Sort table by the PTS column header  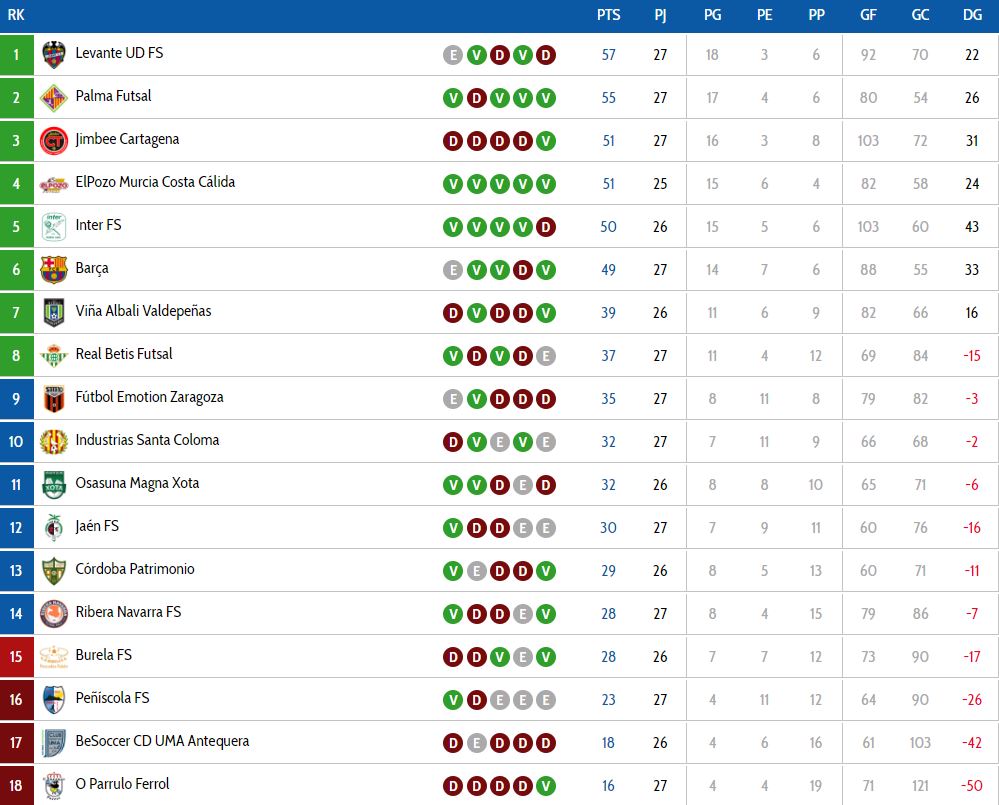(x=608, y=15)
